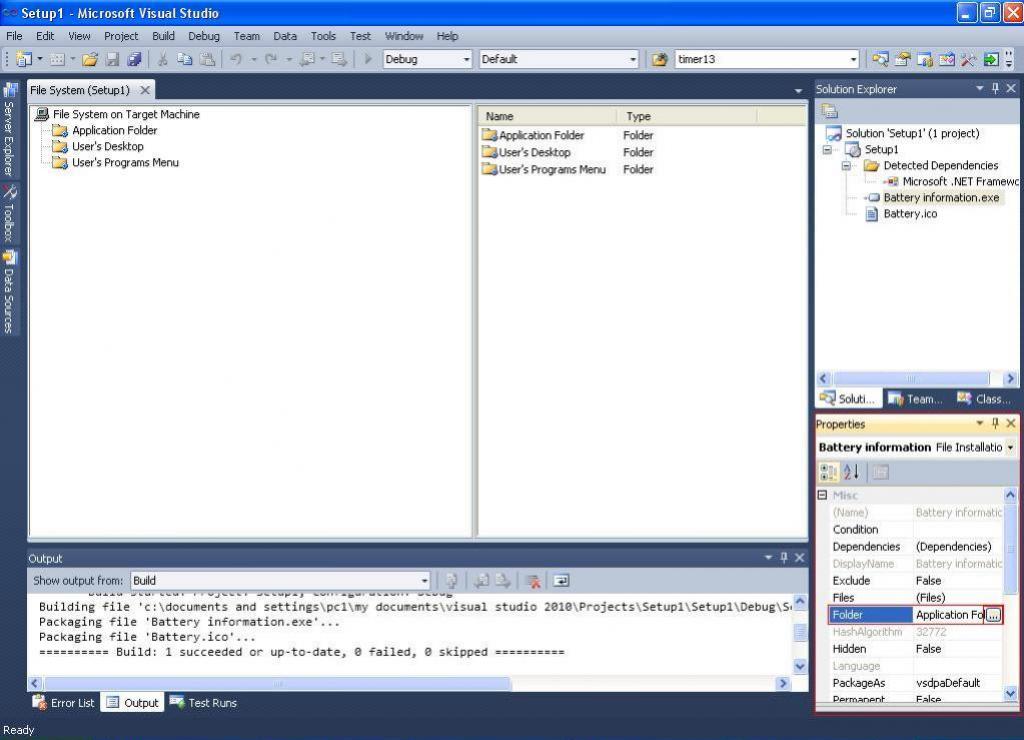Switch to the Test Runs tab
The height and width of the screenshot is (740, 1024).
[x=203, y=703]
